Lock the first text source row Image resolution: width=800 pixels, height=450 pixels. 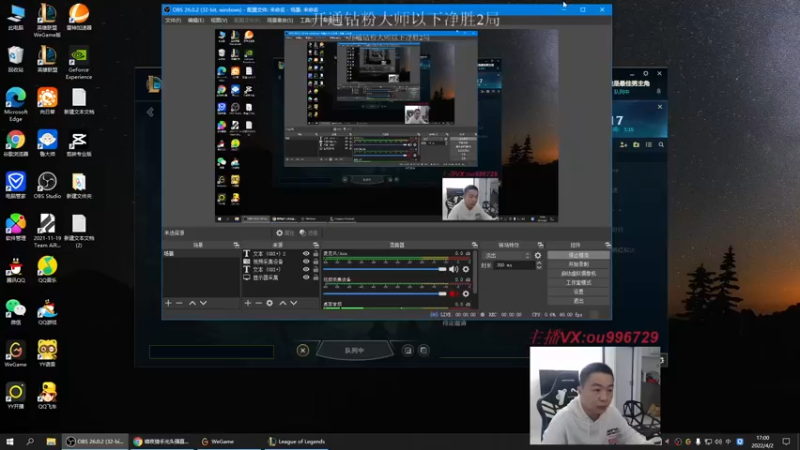click(316, 254)
